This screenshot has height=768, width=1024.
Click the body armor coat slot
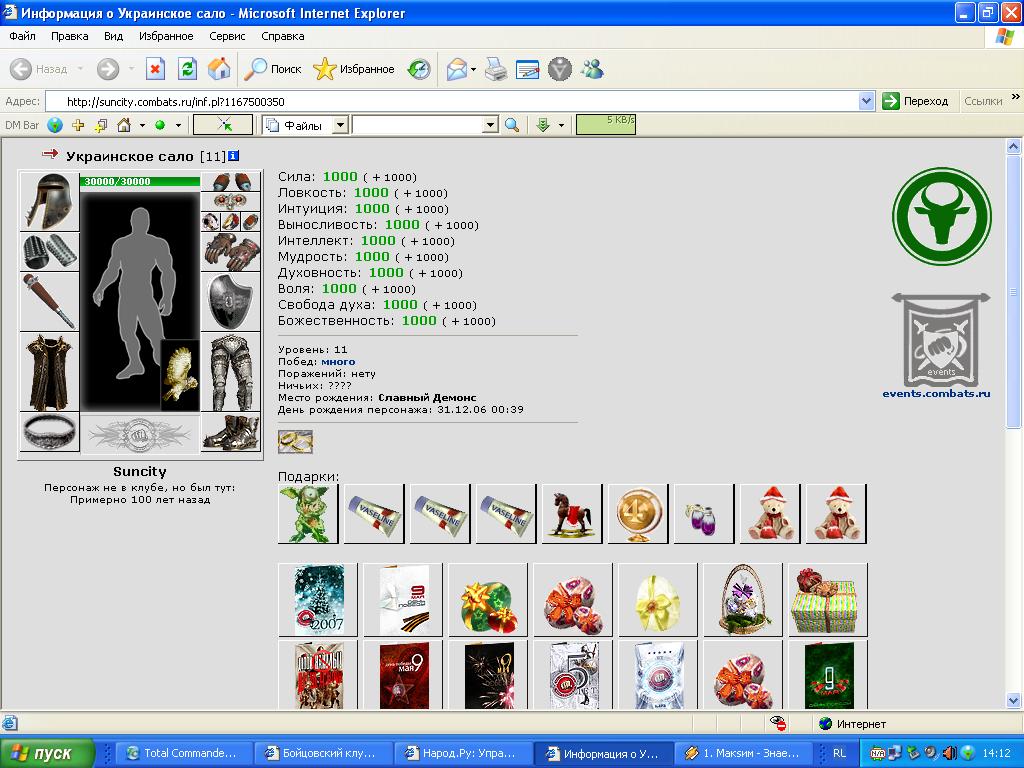coord(50,372)
